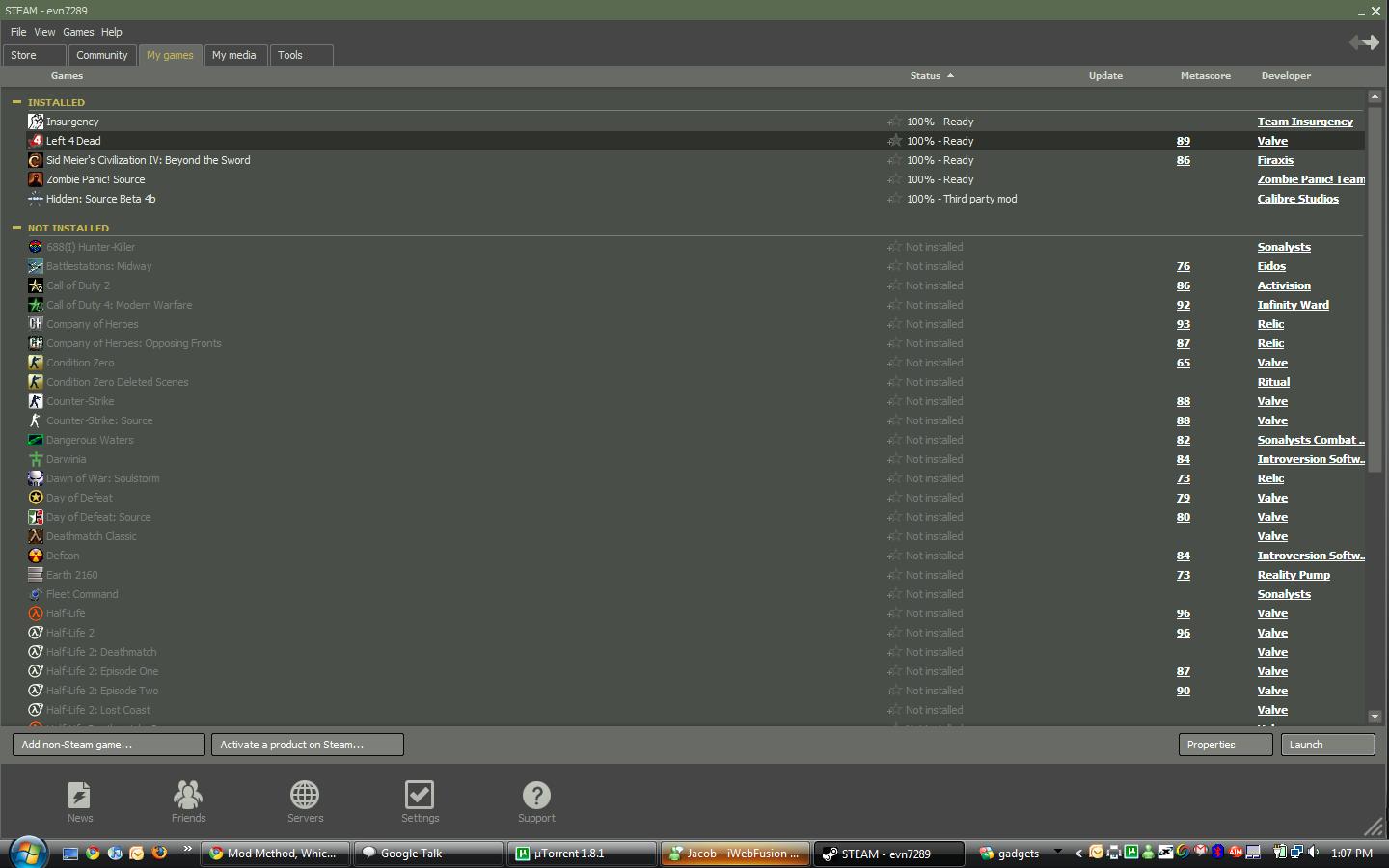This screenshot has height=868, width=1389.
Task: Open Left 4 Dead's Metascore 89 link
Action: point(1183,141)
